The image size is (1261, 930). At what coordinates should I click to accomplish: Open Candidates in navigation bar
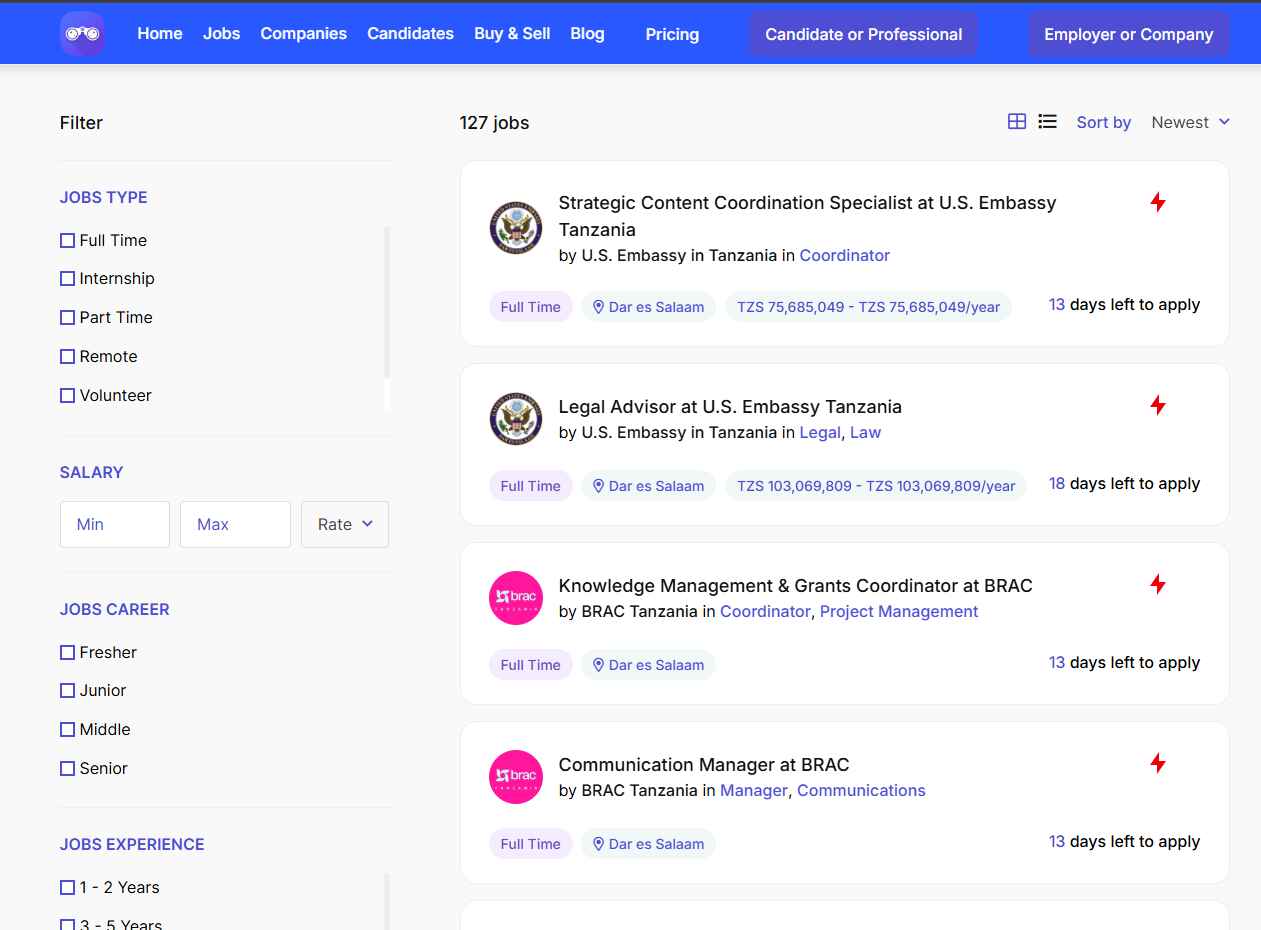coord(411,33)
